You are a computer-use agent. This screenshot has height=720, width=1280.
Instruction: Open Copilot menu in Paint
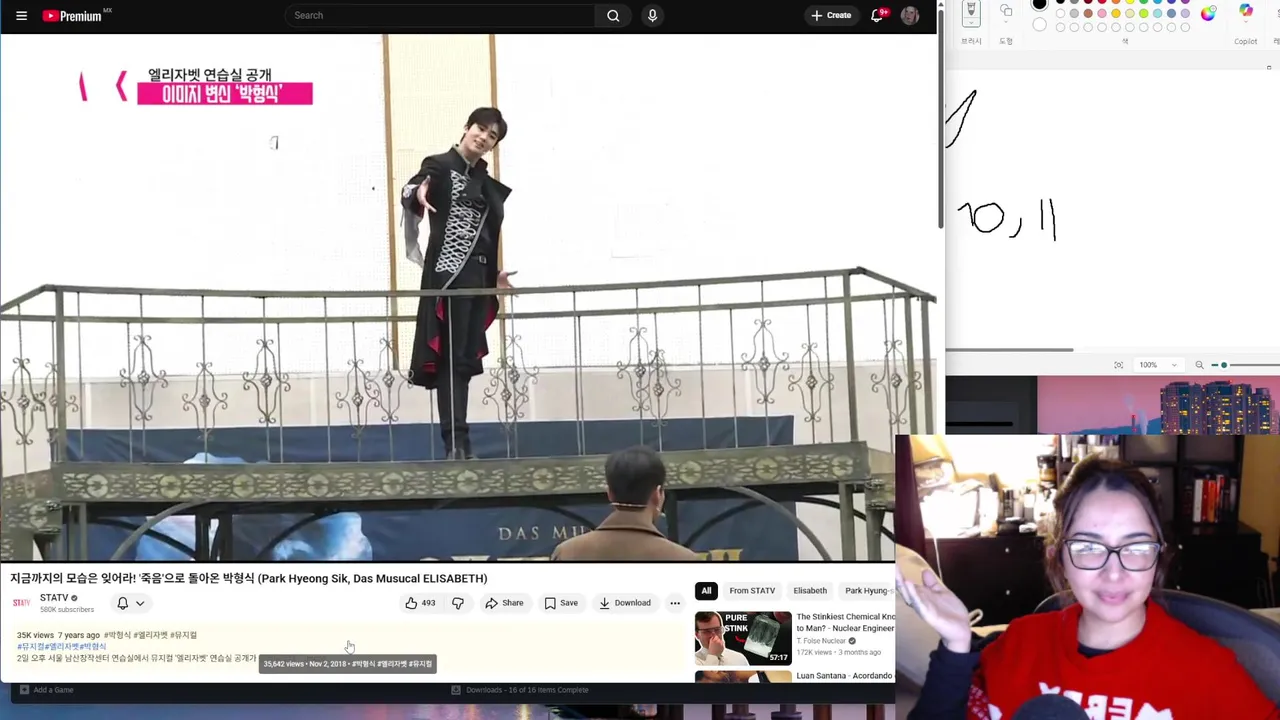point(1246,12)
